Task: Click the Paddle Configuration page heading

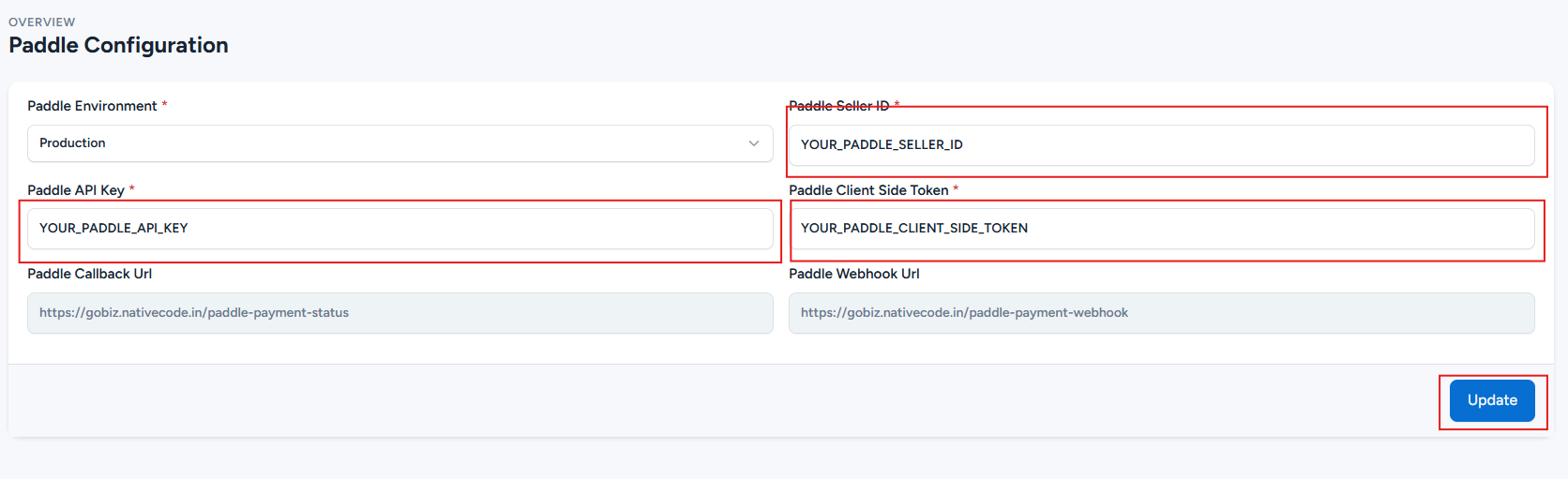Action: click(118, 45)
